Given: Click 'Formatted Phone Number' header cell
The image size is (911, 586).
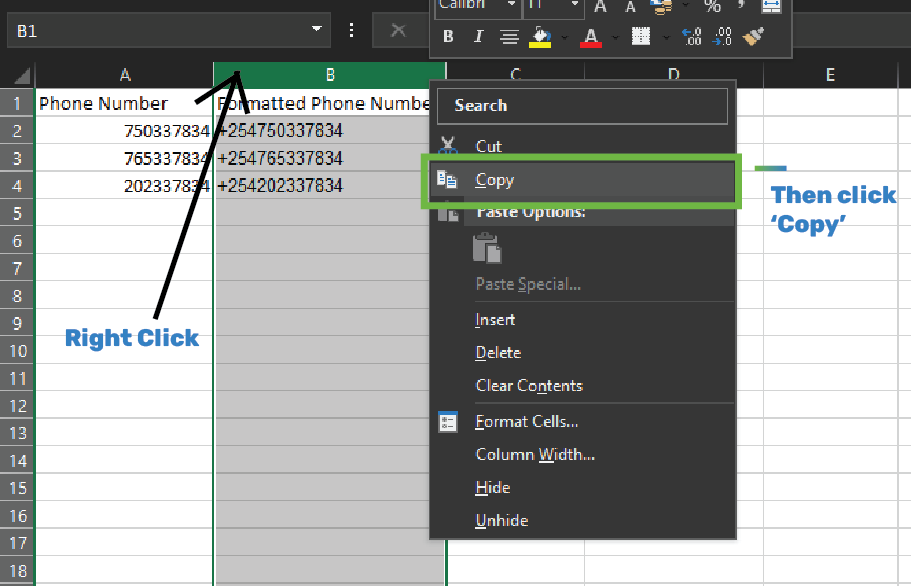Looking at the screenshot, I should click(x=322, y=103).
